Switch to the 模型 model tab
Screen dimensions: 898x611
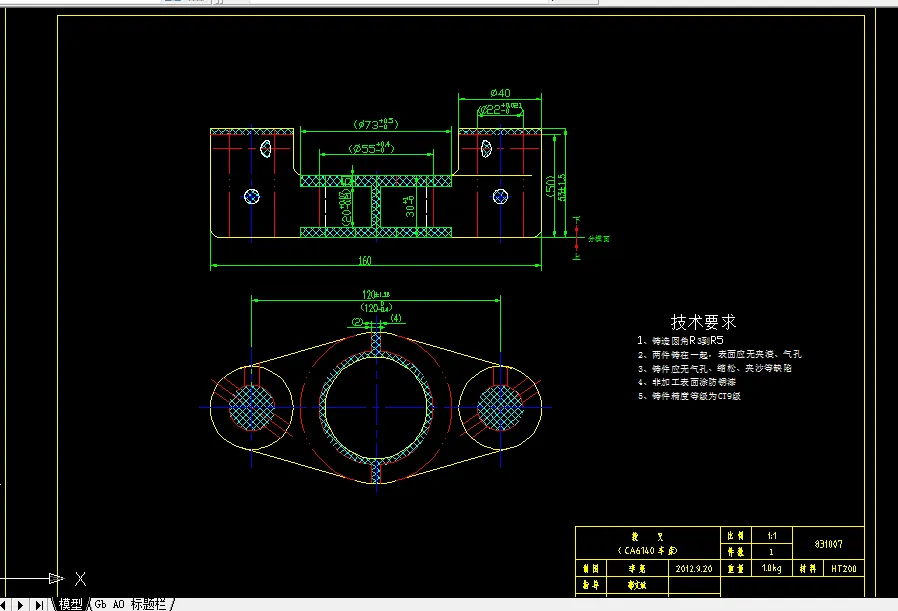(x=70, y=604)
